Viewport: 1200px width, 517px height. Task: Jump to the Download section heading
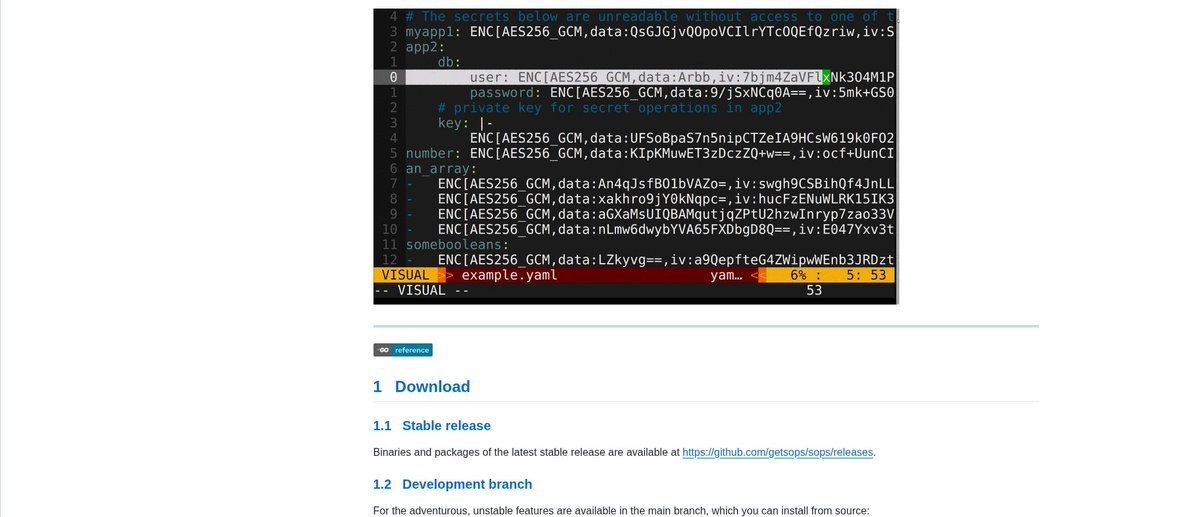tap(432, 387)
